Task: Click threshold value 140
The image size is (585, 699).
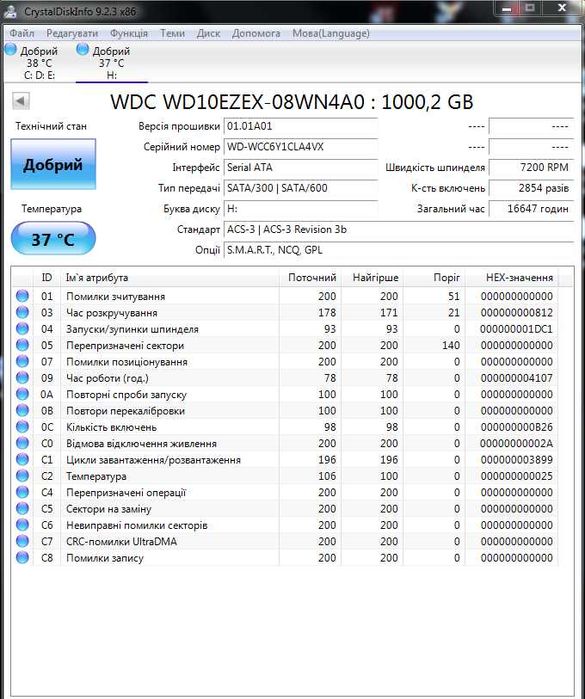Action: (x=451, y=345)
